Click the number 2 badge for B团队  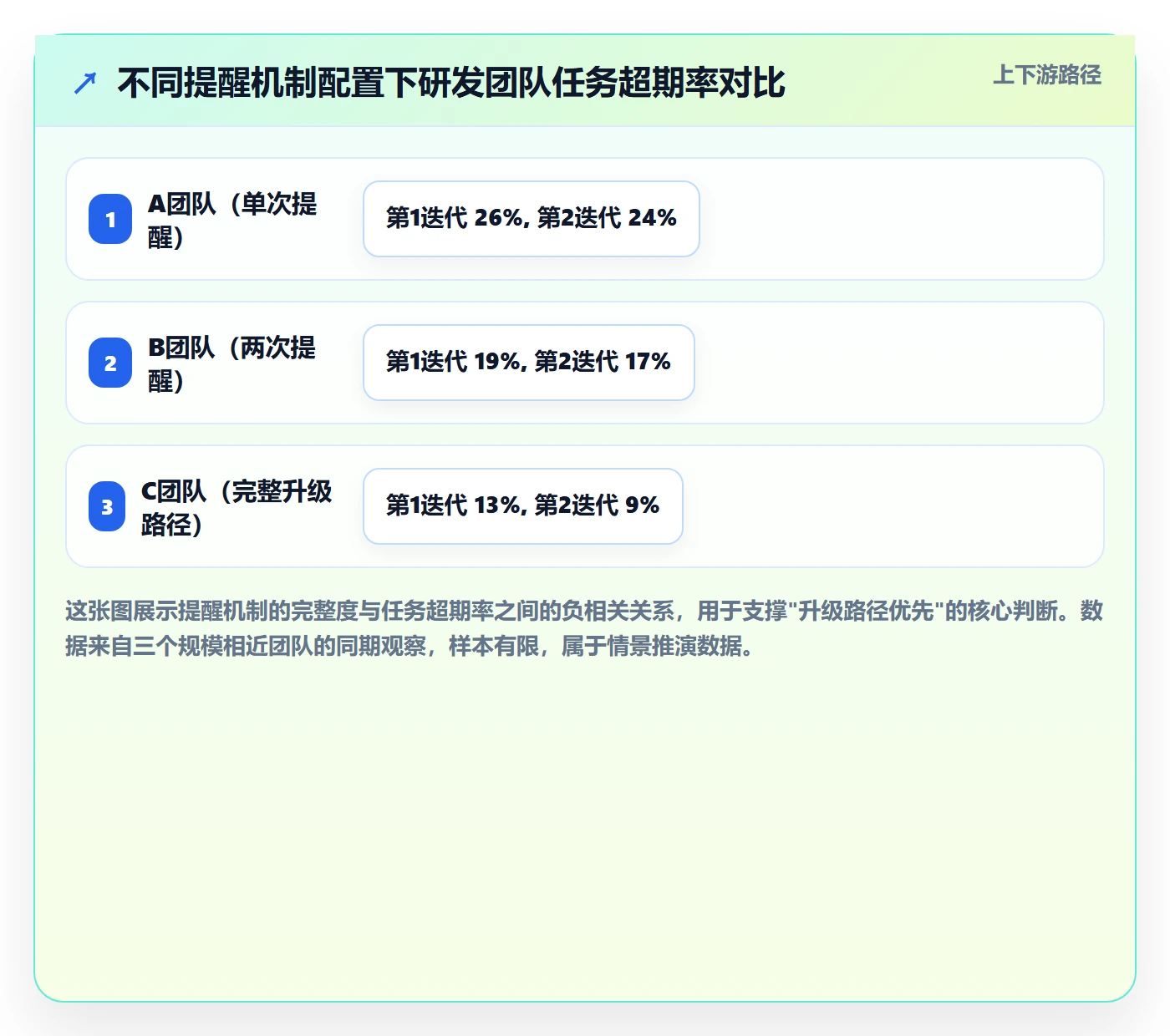(x=110, y=363)
